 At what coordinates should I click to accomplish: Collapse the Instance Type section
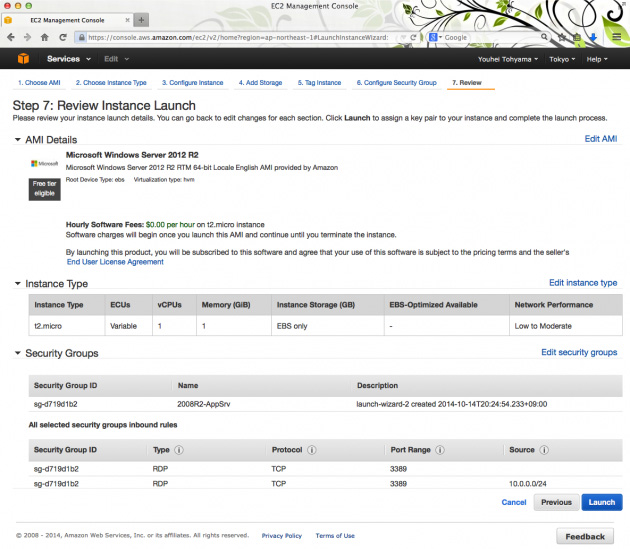coord(18,284)
